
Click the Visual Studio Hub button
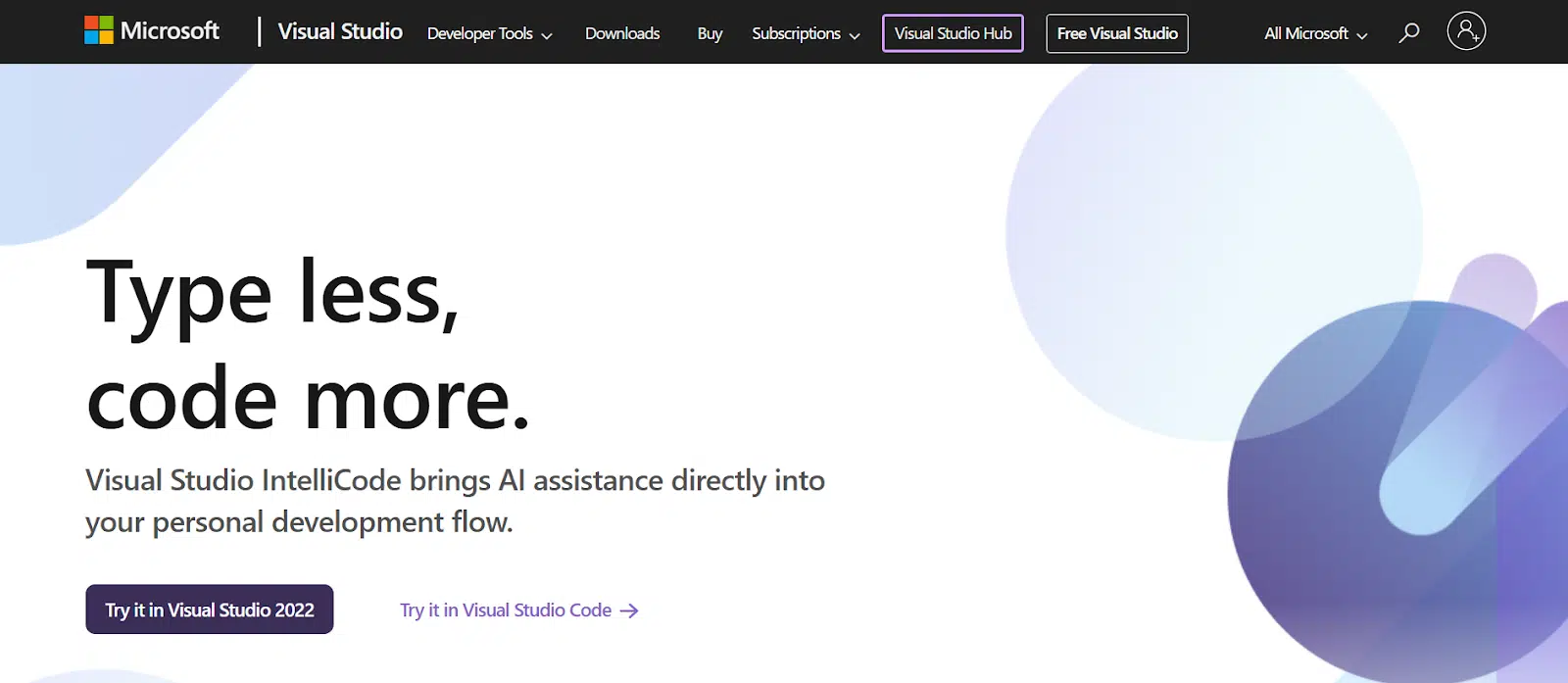[x=953, y=33]
